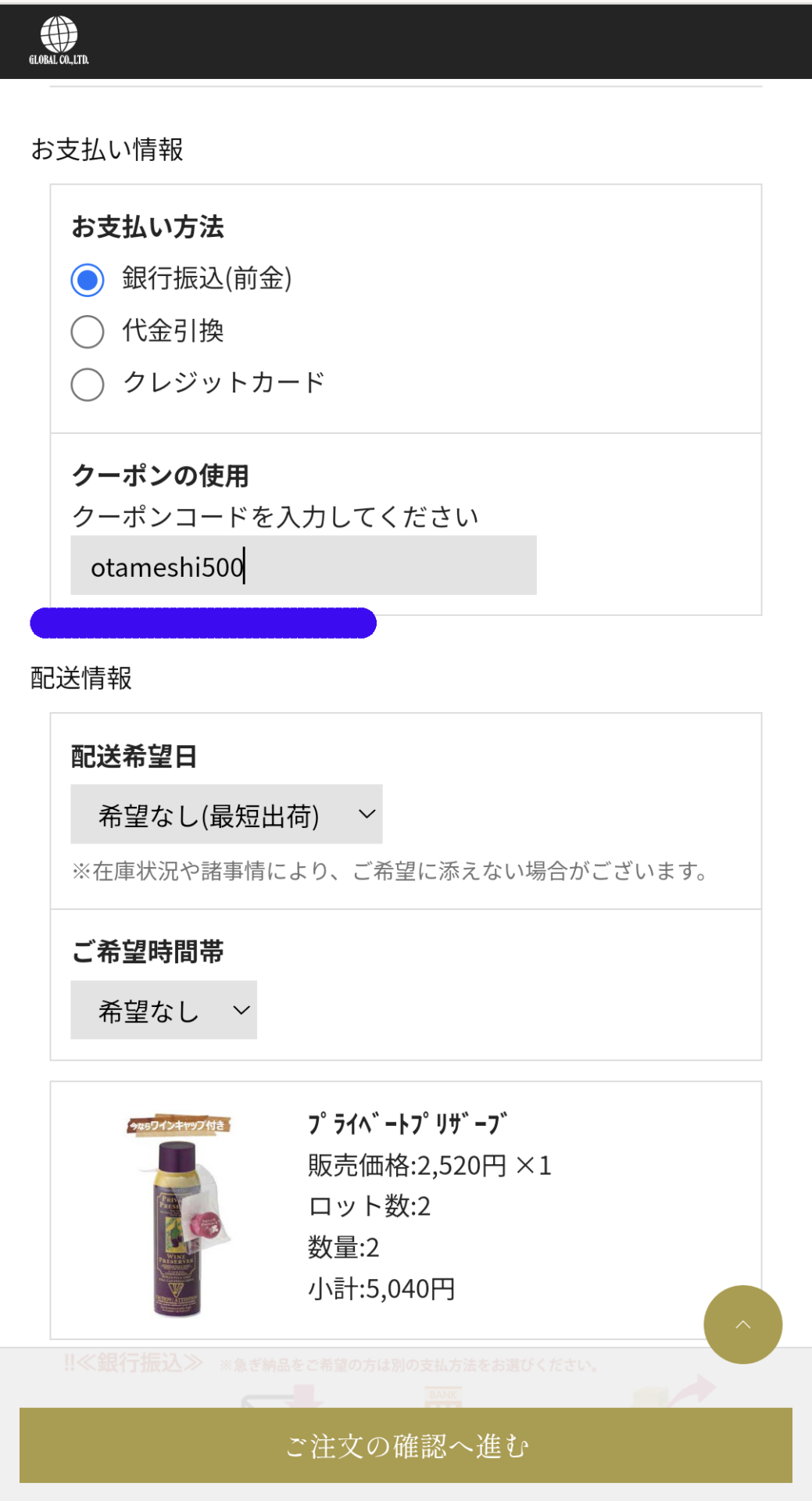
Task: Select the 銀行振込(前金) payment option
Action: 87,278
